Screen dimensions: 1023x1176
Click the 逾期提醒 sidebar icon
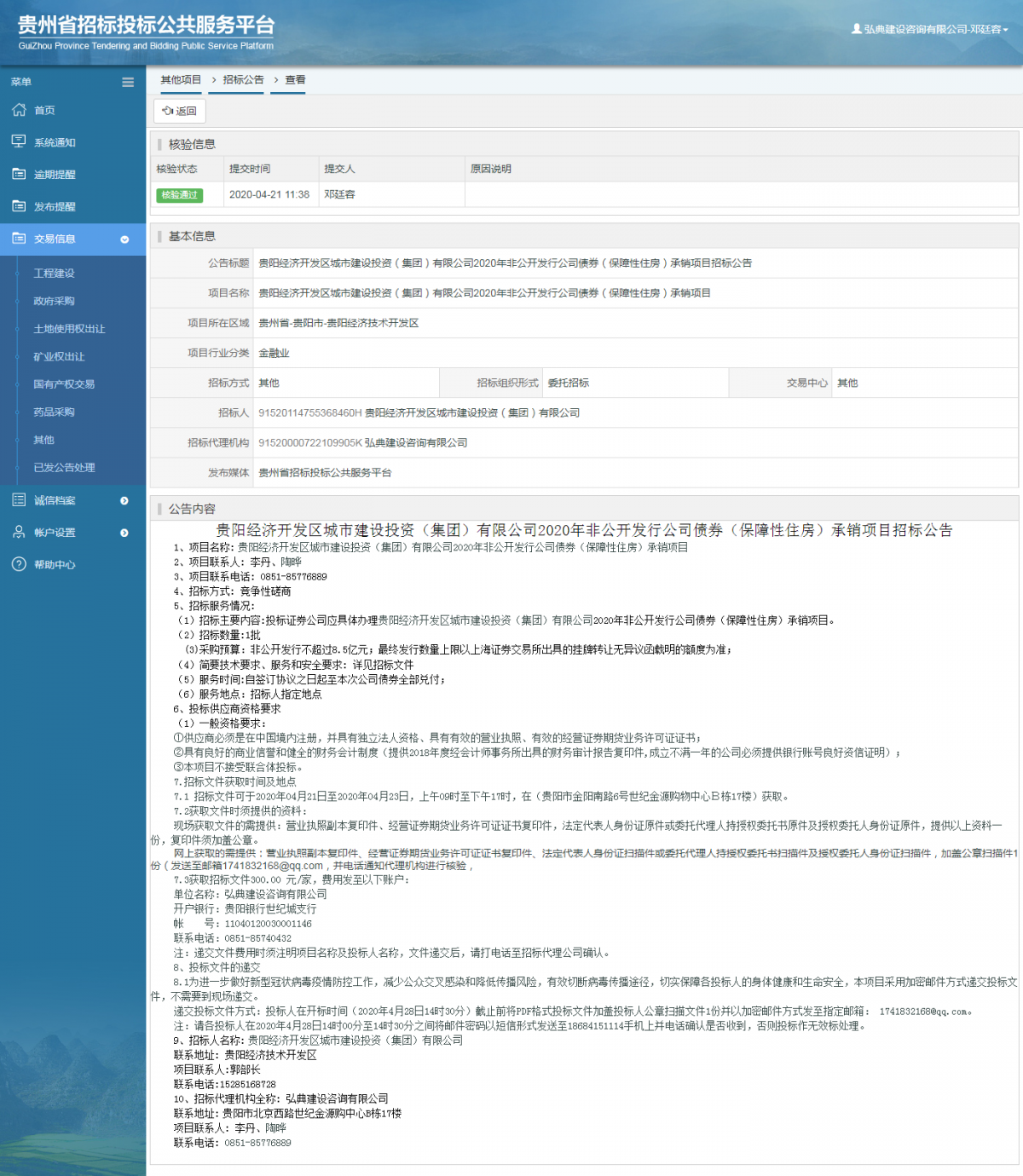(19, 174)
